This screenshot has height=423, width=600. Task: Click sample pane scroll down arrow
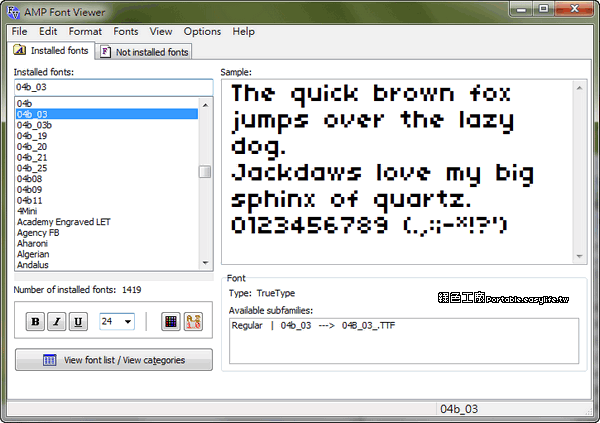pyautogui.click(x=579, y=256)
